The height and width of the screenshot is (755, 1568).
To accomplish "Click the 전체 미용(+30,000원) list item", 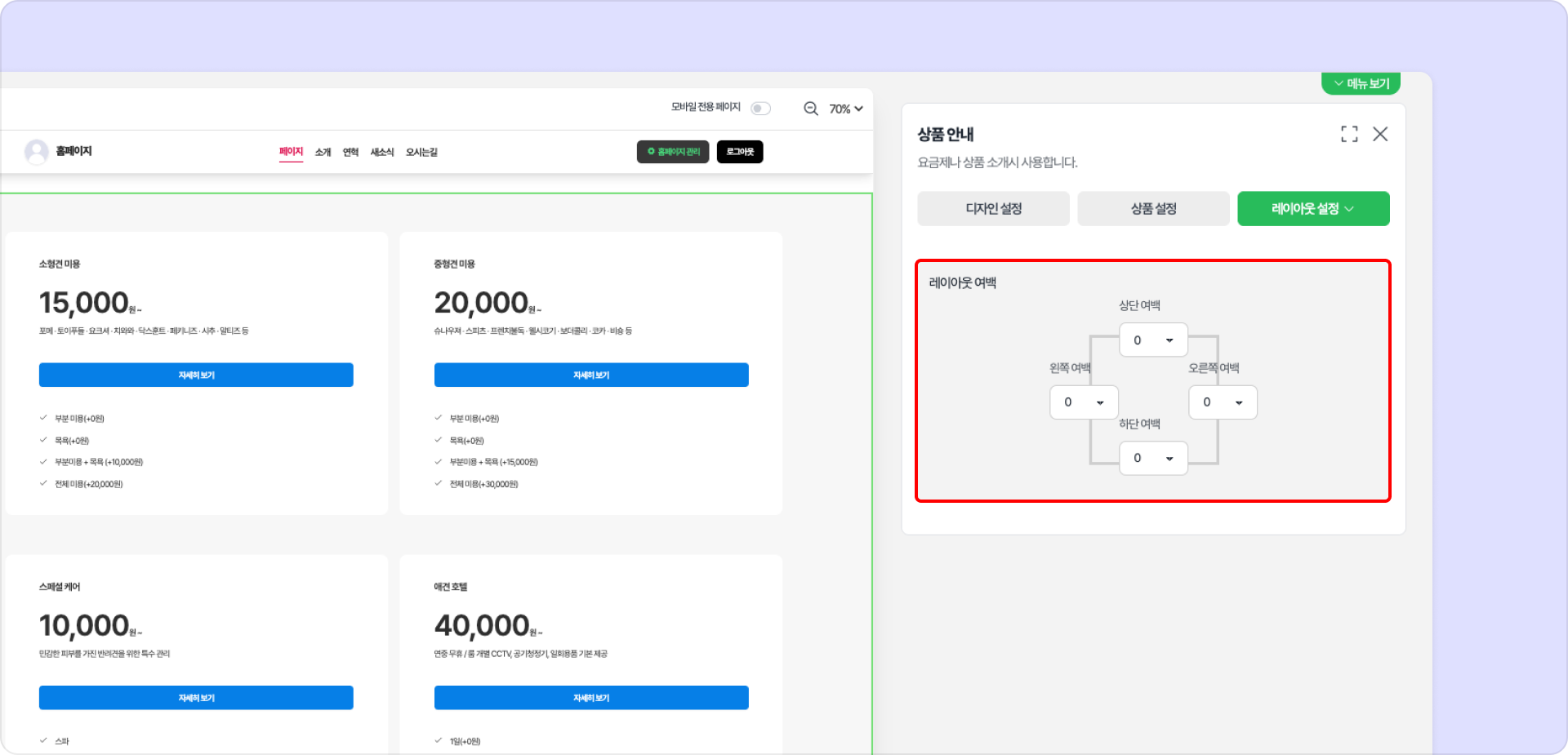I will 484,484.
